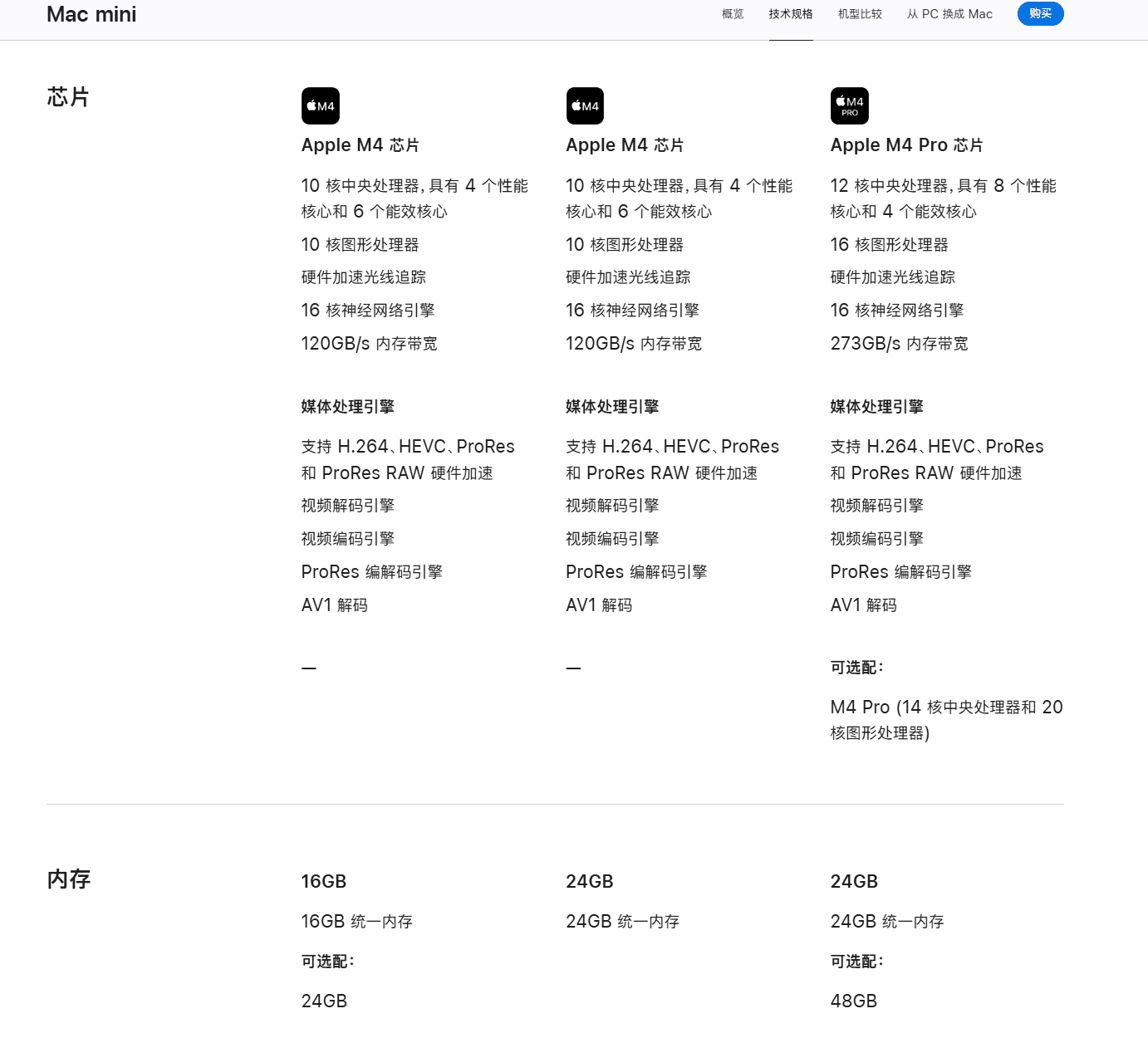Click the 48GB memory option text
This screenshot has height=1038, width=1148.
(x=854, y=1001)
